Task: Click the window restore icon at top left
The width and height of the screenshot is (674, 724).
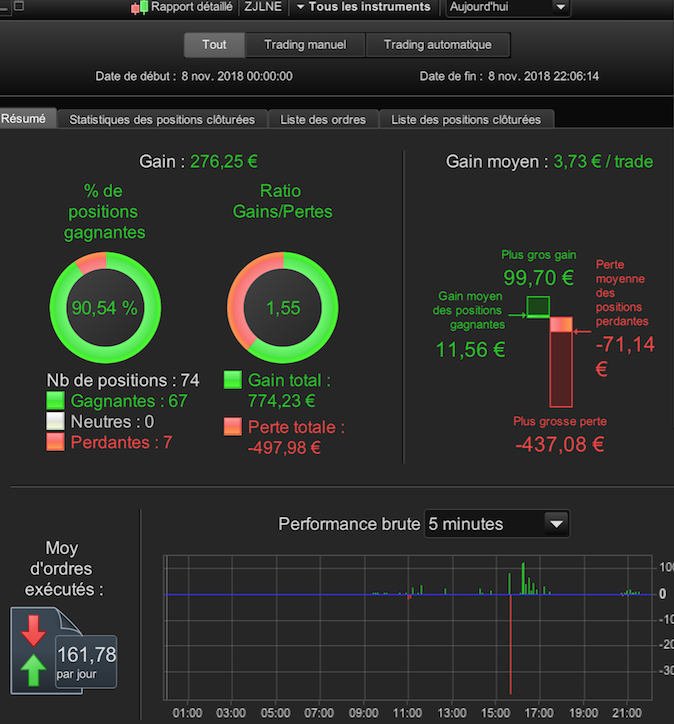Action: click(19, 6)
